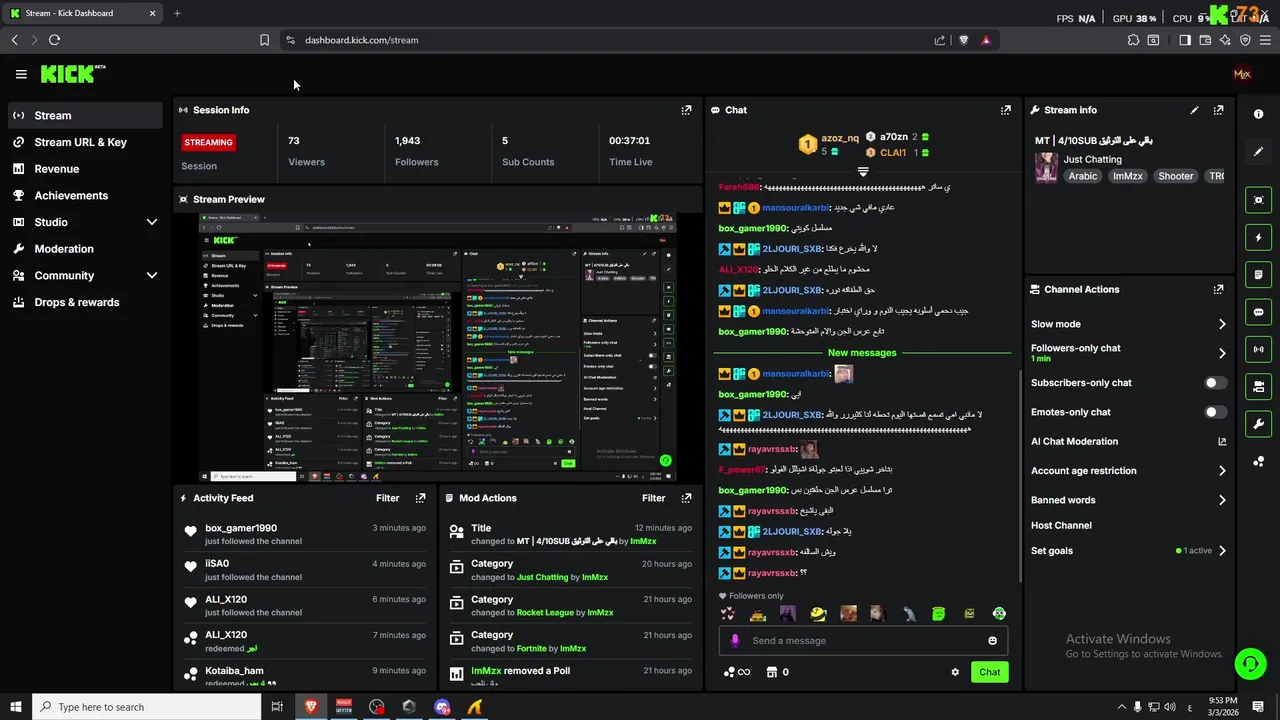The image size is (1280, 720).
Task: Click the purple microphone icon in message box
Action: coord(735,641)
